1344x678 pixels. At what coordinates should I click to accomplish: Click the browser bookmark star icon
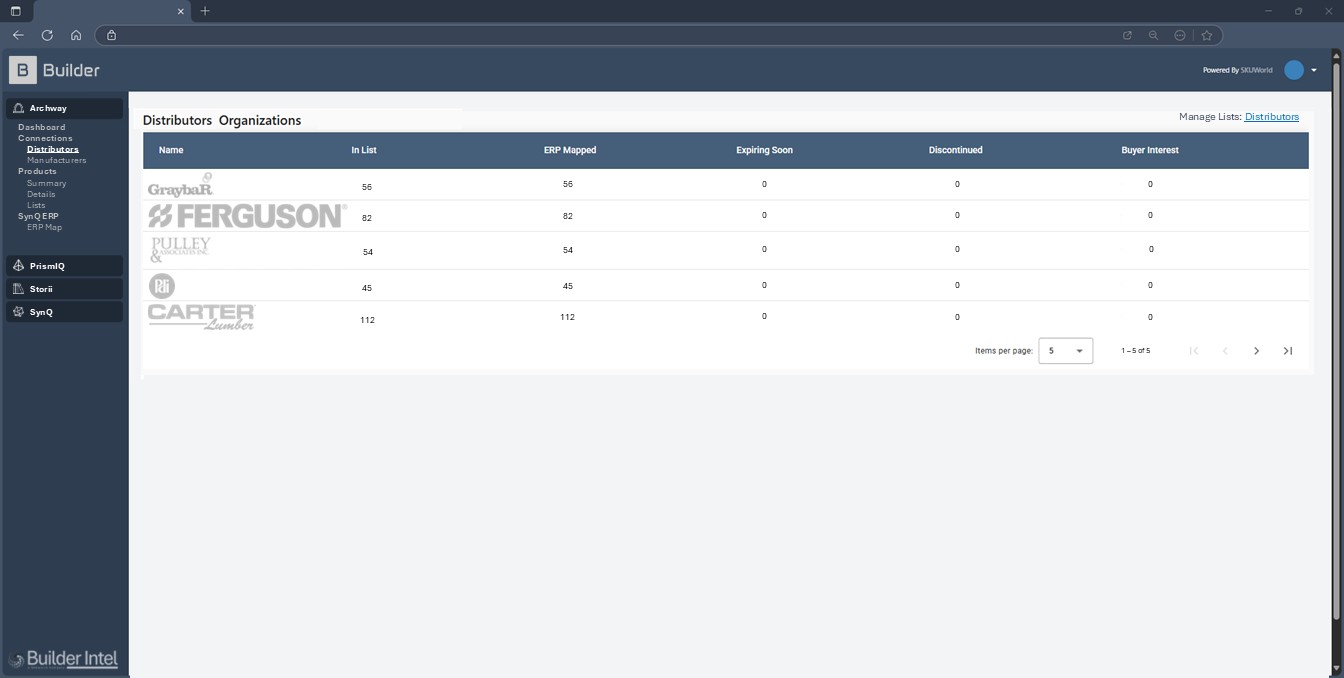point(1206,35)
